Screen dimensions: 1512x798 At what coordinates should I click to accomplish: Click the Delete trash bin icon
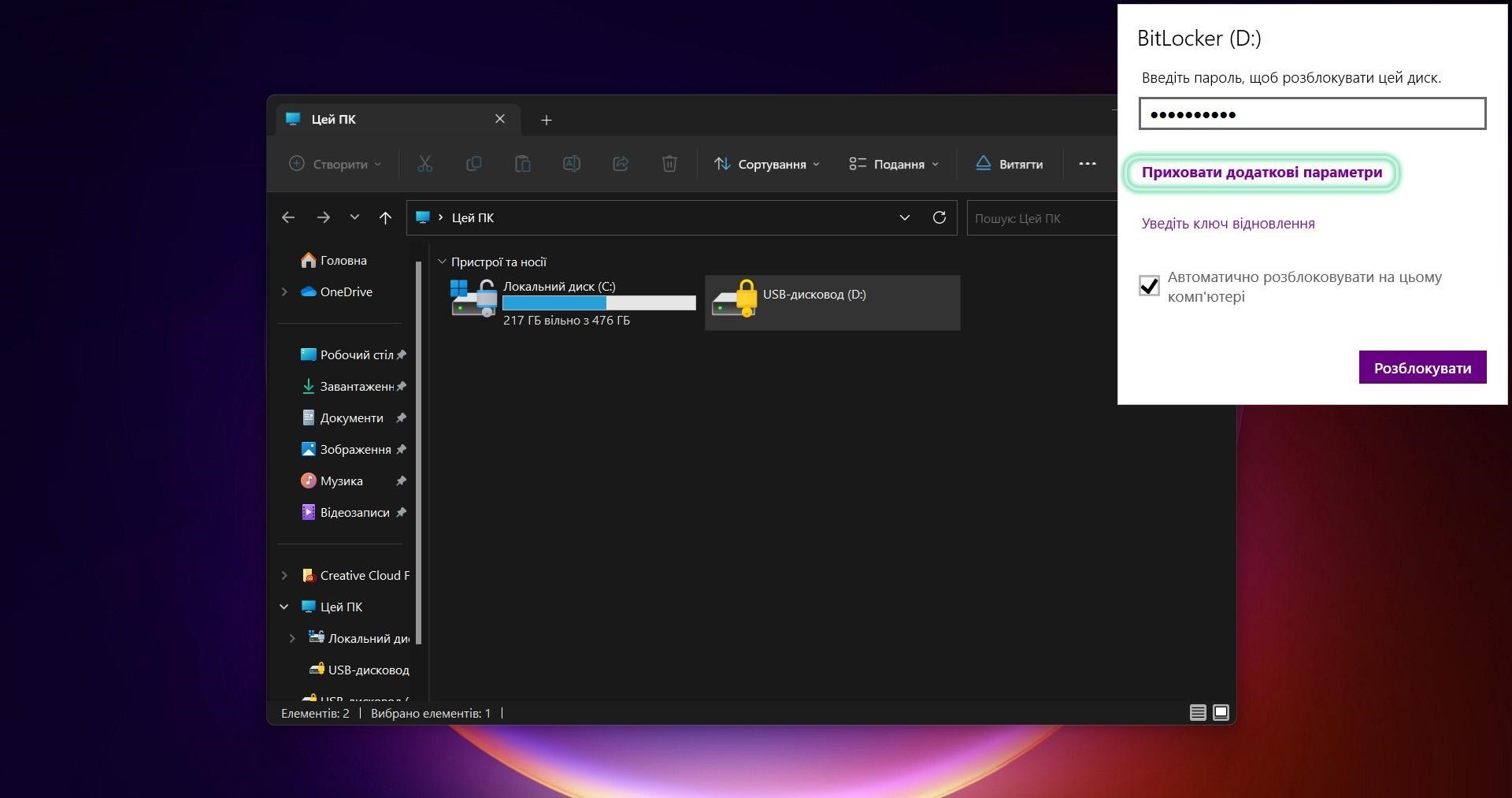(669, 164)
